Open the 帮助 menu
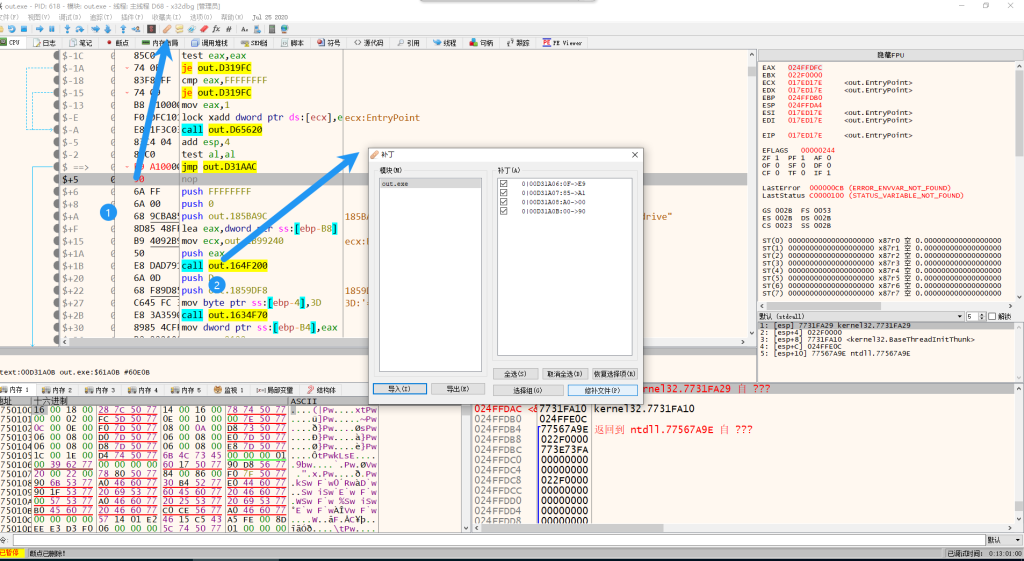 click(x=232, y=16)
